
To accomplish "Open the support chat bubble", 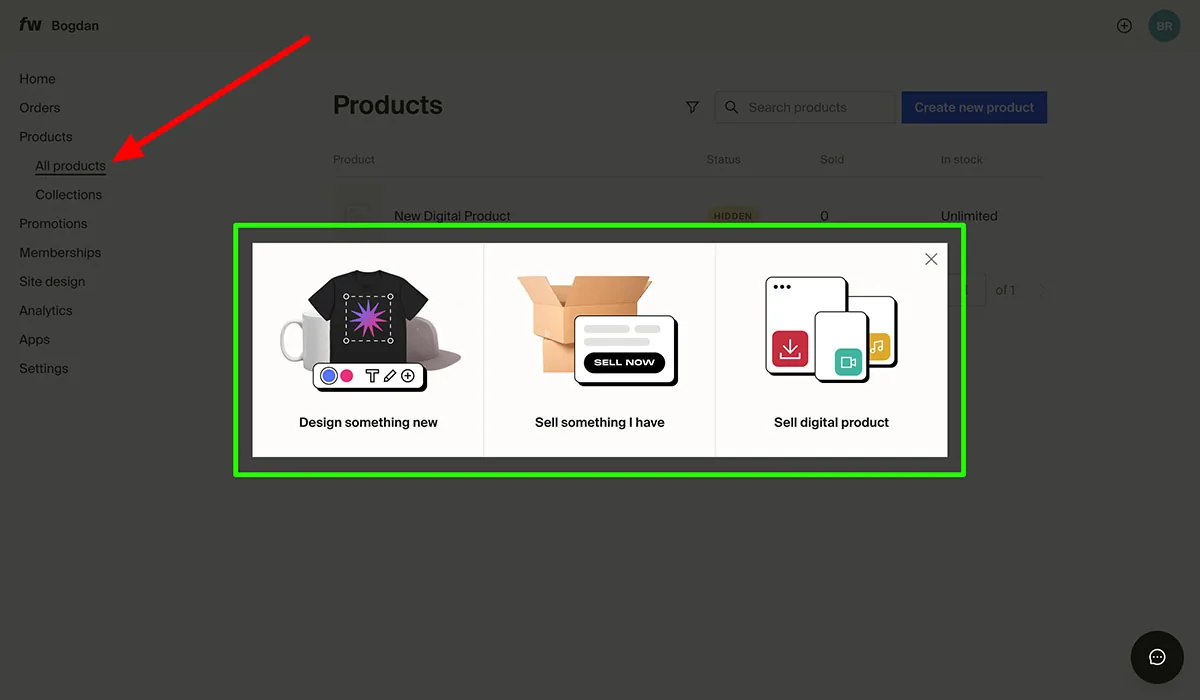I will (1156, 657).
